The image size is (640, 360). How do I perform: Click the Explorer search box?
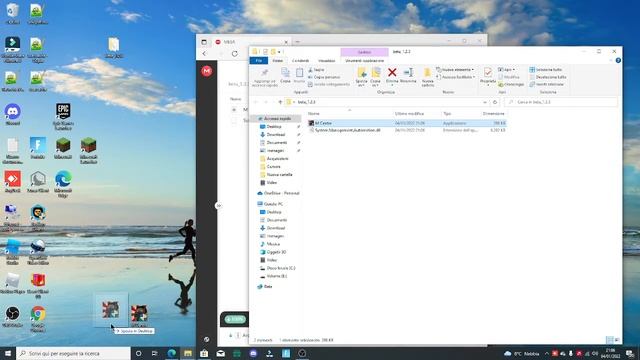click(562, 102)
